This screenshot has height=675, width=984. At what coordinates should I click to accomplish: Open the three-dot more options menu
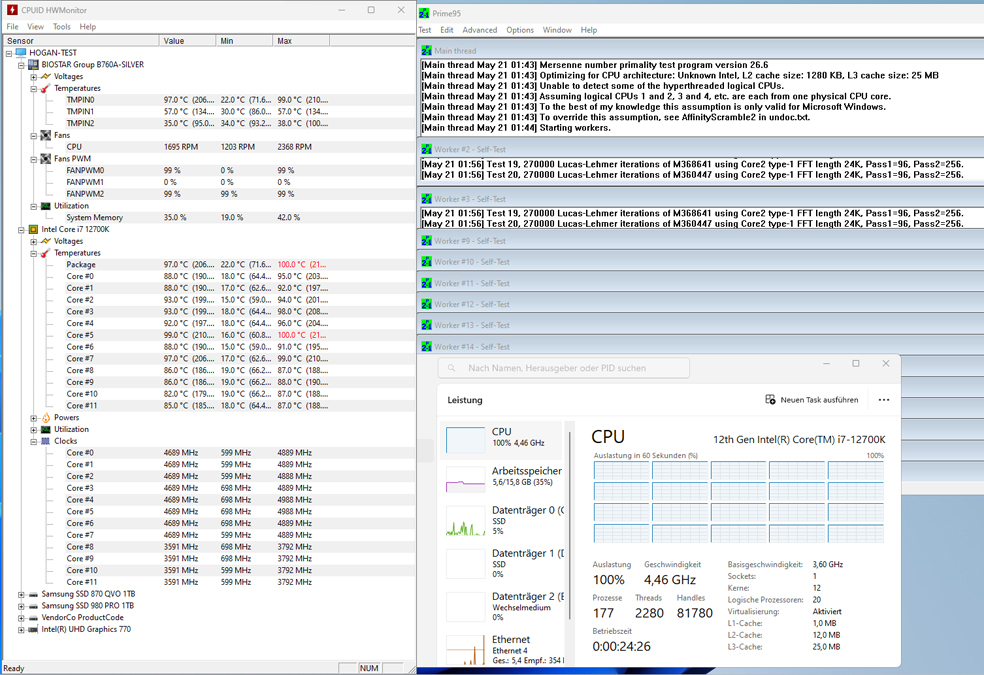(884, 400)
